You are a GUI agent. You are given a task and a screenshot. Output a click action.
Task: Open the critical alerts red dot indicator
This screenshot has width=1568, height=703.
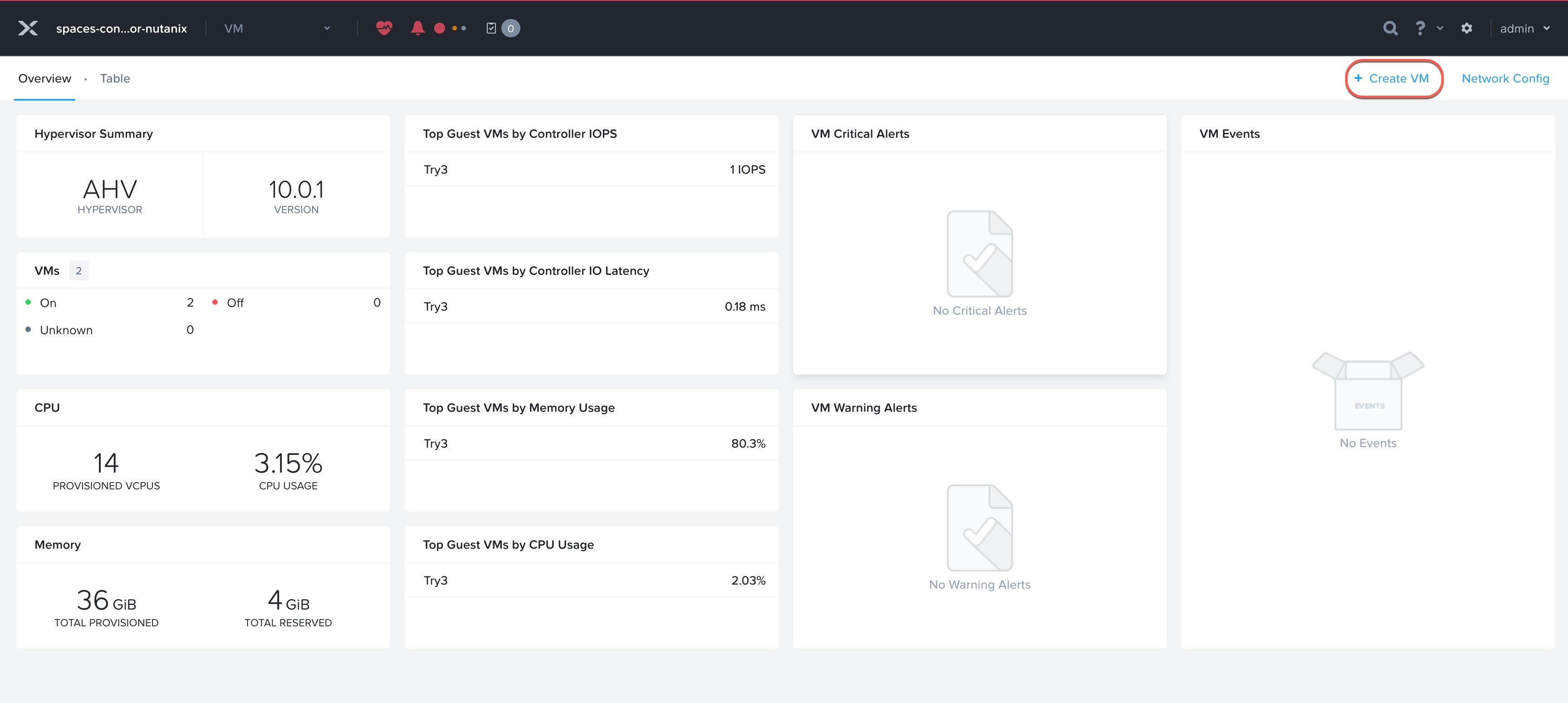(440, 28)
